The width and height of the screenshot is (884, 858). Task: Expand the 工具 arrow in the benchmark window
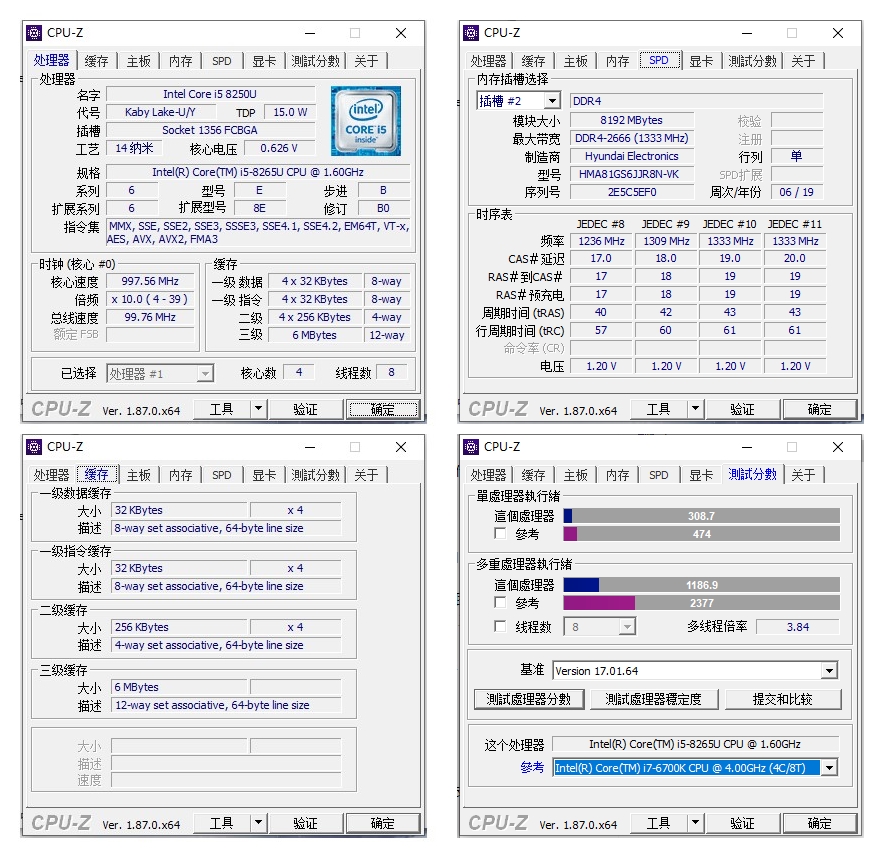click(695, 823)
